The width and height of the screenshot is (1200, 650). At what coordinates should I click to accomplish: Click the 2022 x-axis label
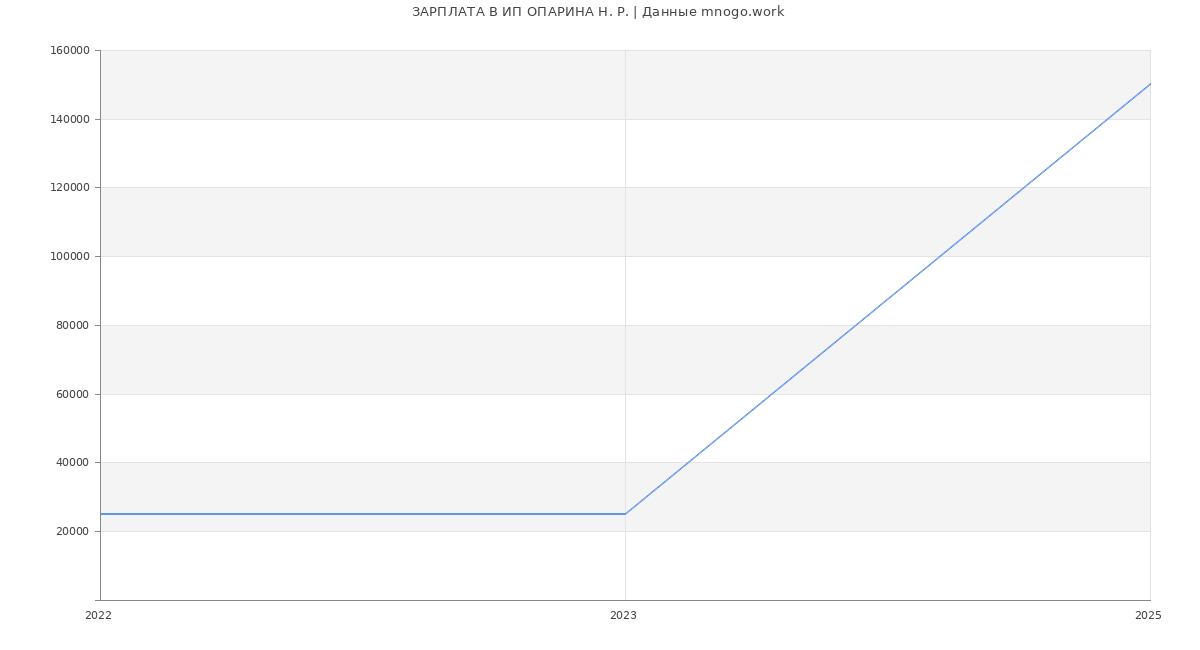98,616
